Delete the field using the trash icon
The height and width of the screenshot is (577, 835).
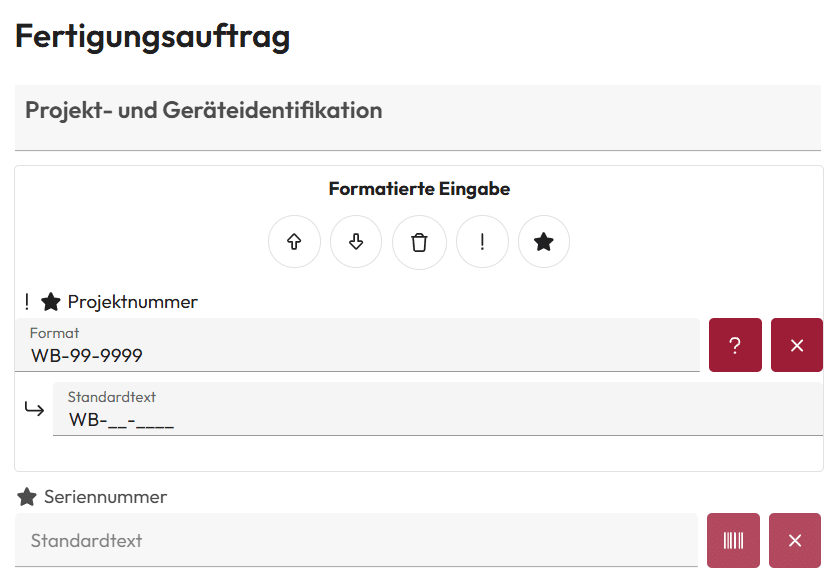419,241
